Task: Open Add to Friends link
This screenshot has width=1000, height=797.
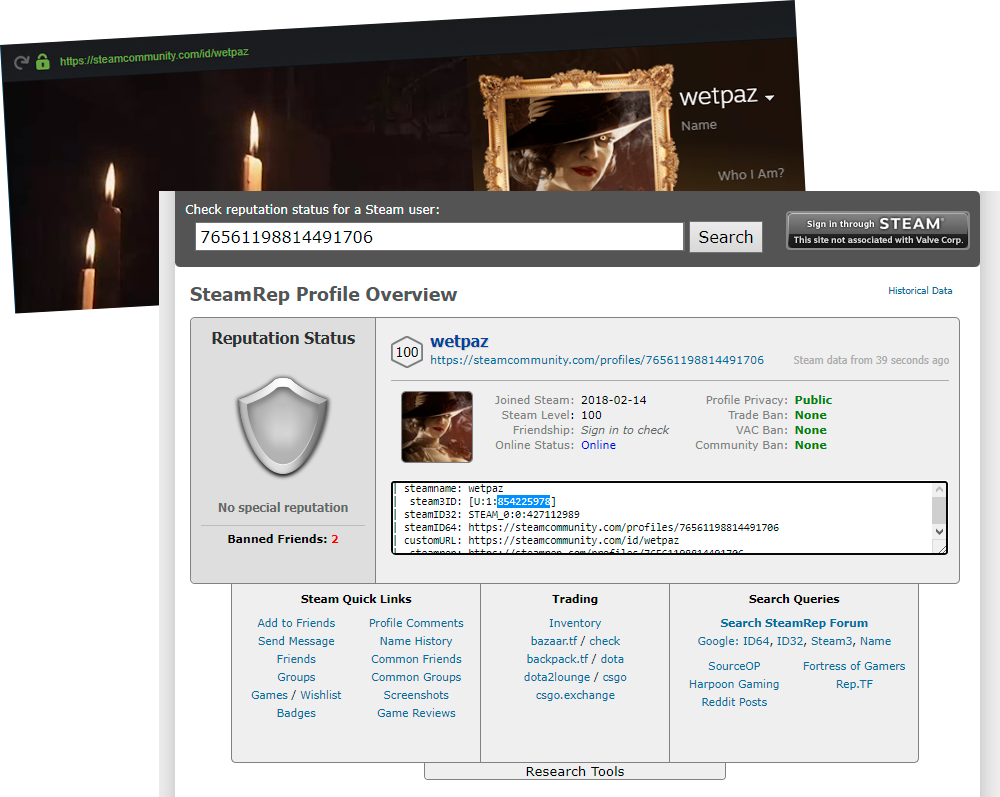Action: (x=296, y=623)
